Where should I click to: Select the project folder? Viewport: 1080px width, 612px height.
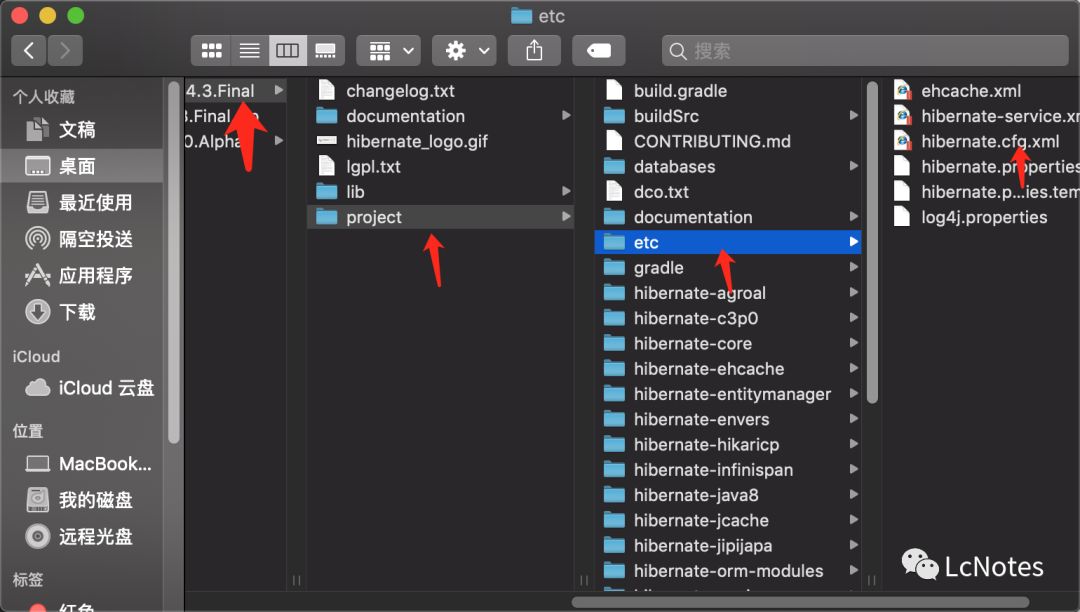click(x=440, y=217)
